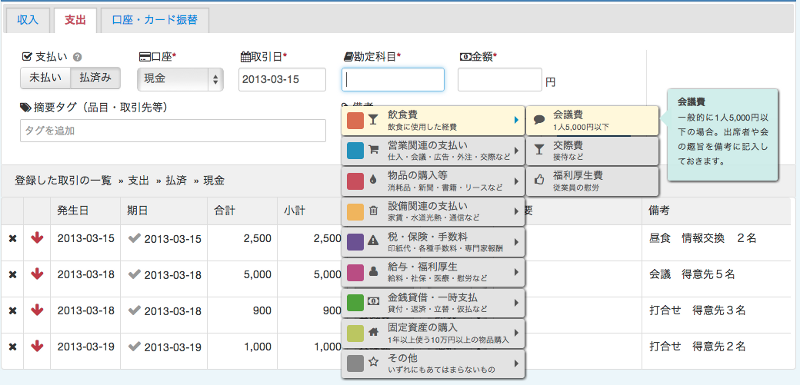Image resolution: width=800 pixels, height=385 pixels.
Task: Select the 未払い payment status
Action: coord(45,78)
